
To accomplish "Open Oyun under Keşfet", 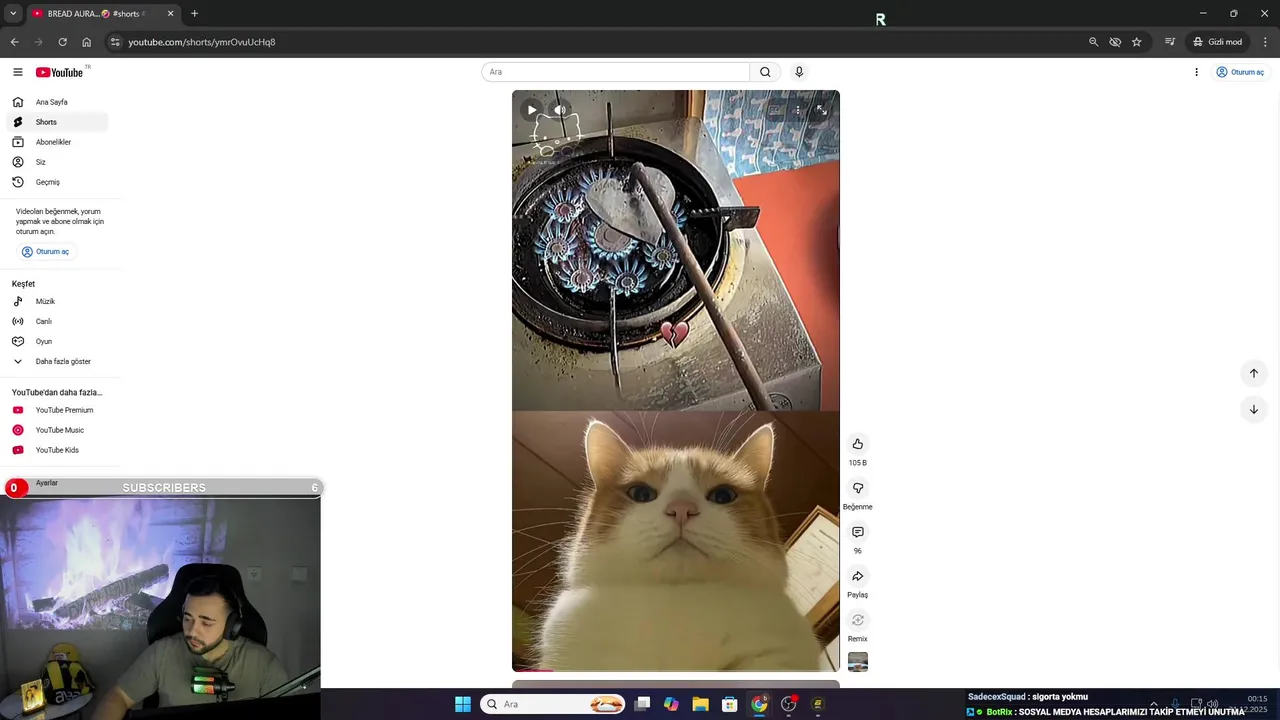I will tap(58, 341).
